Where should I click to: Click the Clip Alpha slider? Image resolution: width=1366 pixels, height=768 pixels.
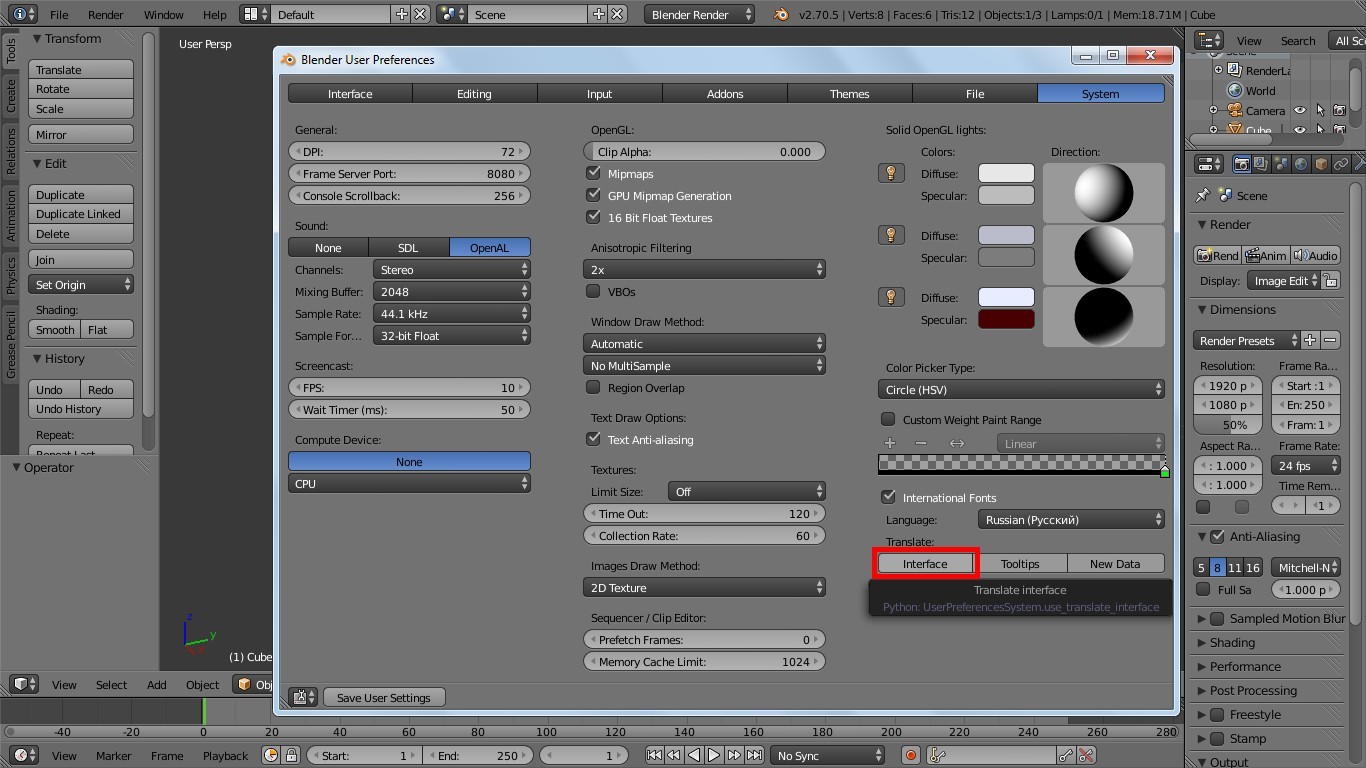point(704,152)
